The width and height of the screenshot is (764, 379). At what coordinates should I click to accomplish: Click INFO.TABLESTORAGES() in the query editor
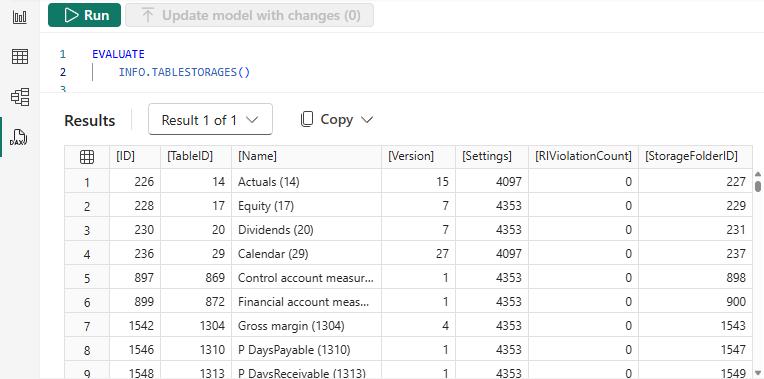pos(184,73)
